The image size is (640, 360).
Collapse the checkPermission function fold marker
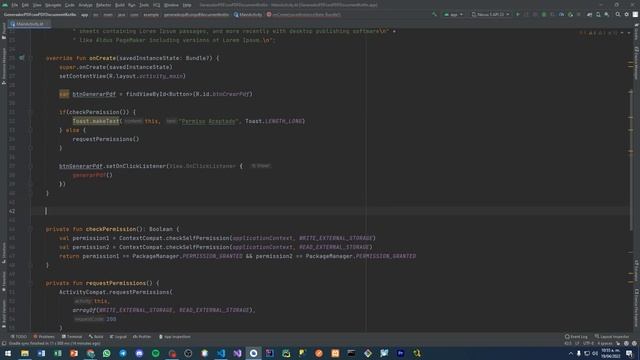click(31, 229)
